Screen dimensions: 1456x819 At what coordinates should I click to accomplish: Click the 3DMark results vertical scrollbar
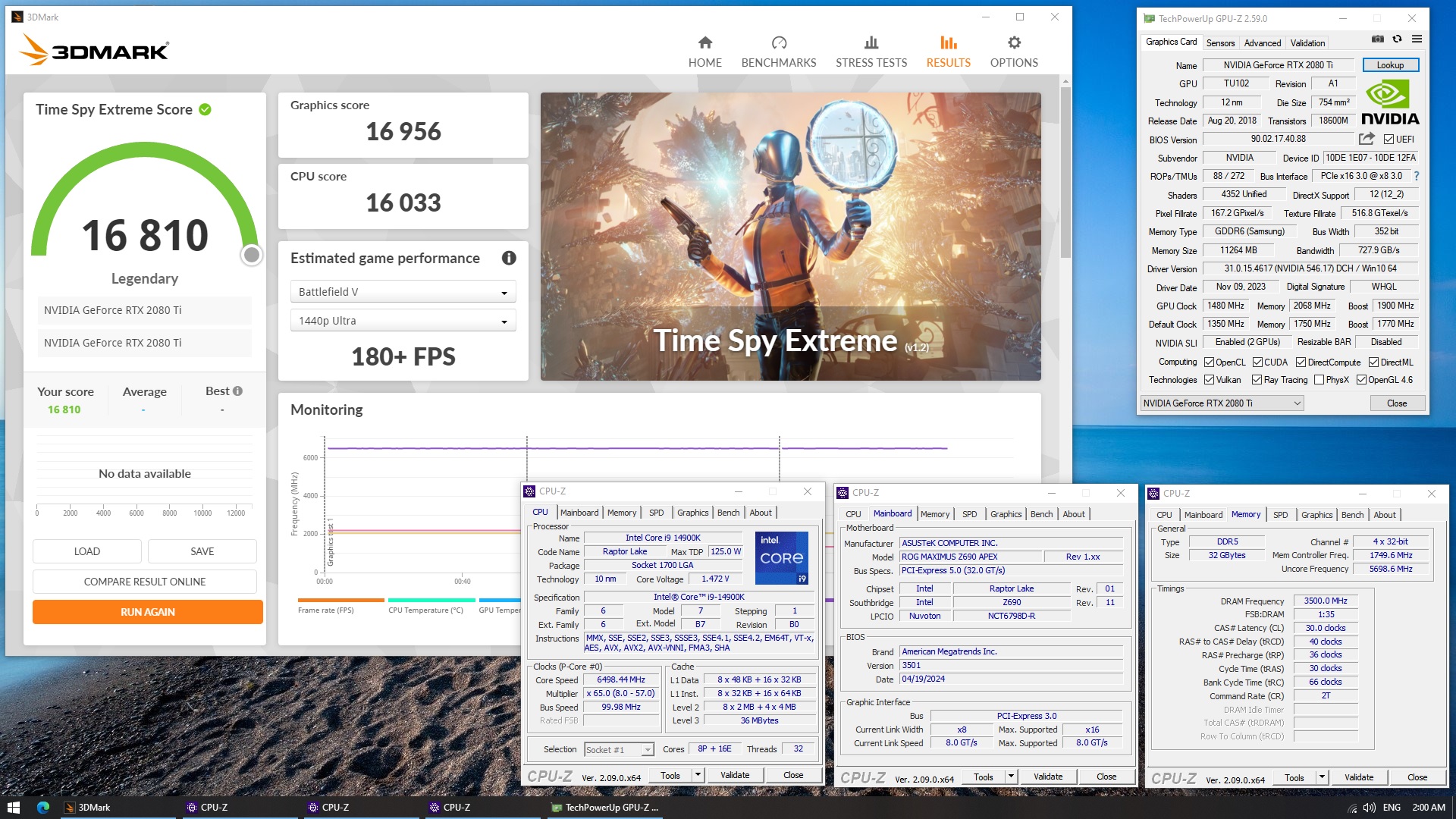pyautogui.click(x=1065, y=173)
